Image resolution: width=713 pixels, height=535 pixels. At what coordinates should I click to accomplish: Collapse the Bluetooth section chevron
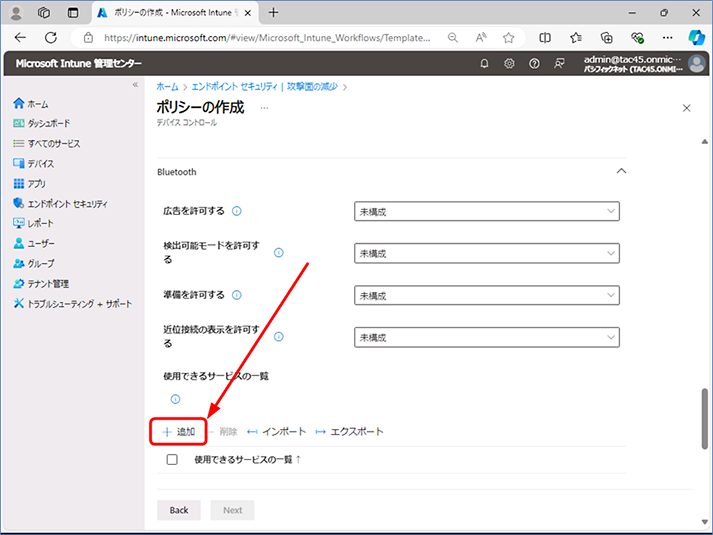[x=621, y=171]
